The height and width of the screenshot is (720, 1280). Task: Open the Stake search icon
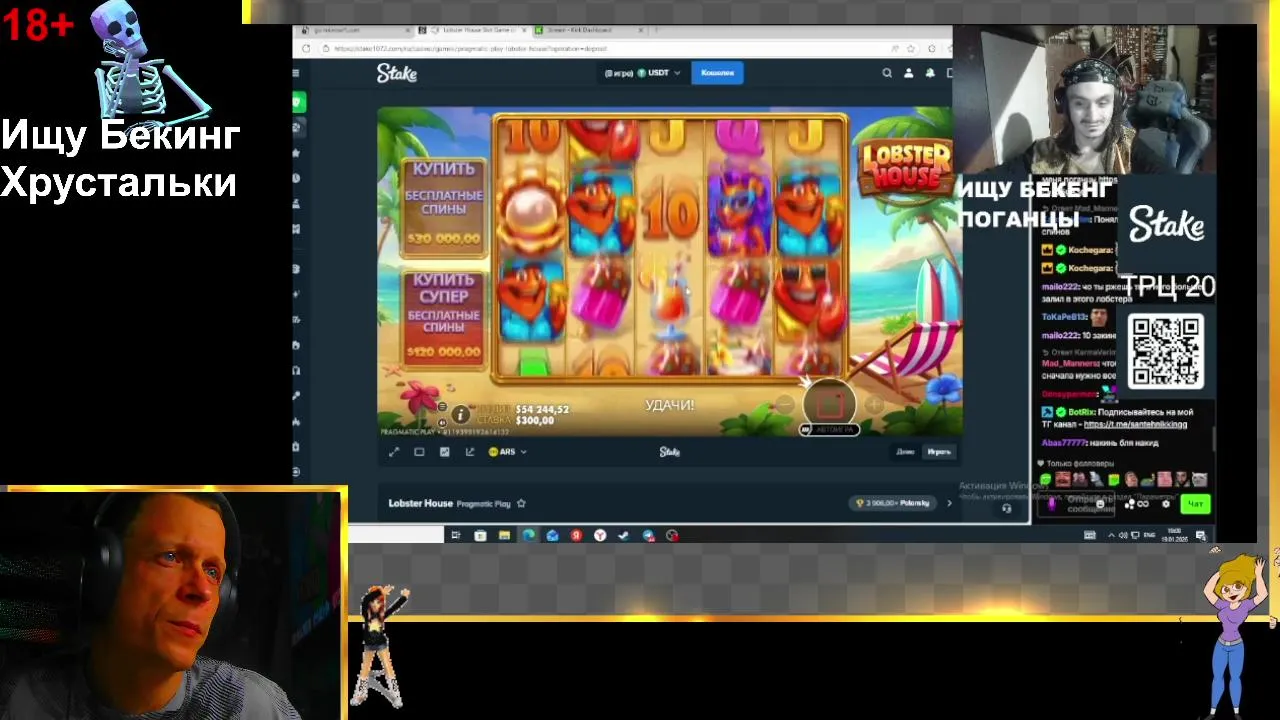pos(887,73)
